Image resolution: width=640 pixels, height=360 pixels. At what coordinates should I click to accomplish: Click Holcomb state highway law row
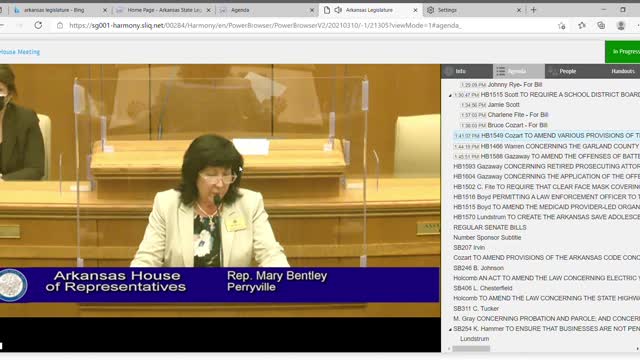tap(546, 298)
